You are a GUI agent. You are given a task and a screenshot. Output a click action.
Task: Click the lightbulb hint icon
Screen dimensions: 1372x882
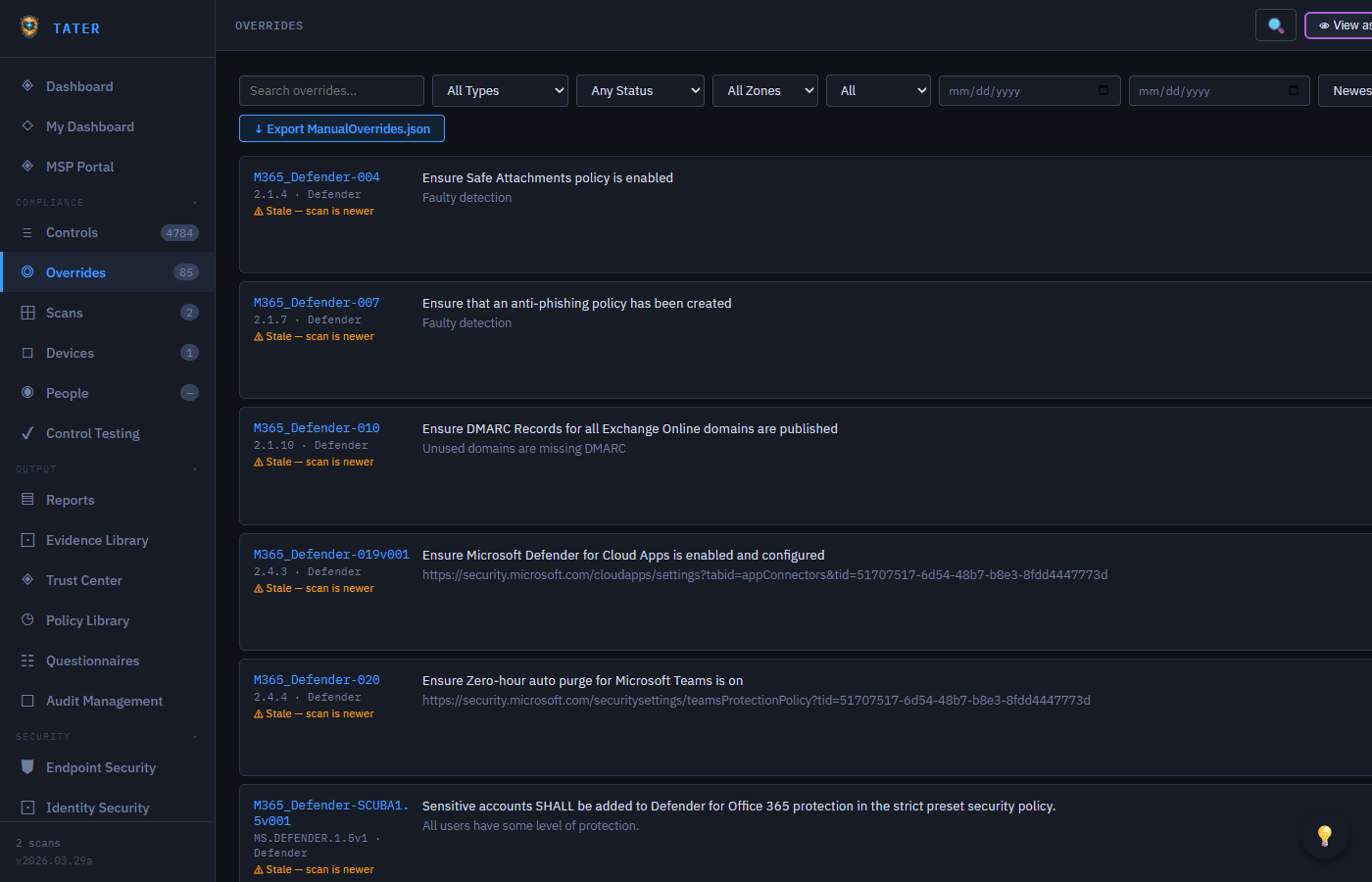[1325, 835]
